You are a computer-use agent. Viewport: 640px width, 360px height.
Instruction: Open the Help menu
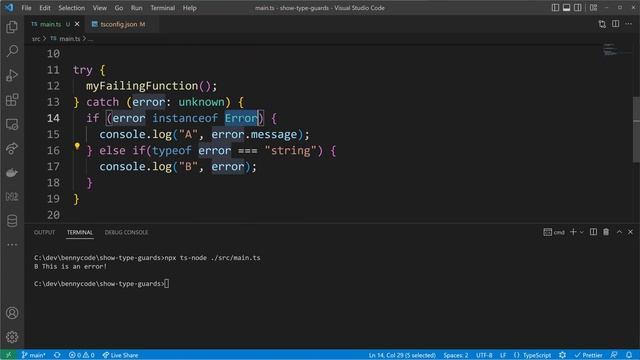[189, 8]
